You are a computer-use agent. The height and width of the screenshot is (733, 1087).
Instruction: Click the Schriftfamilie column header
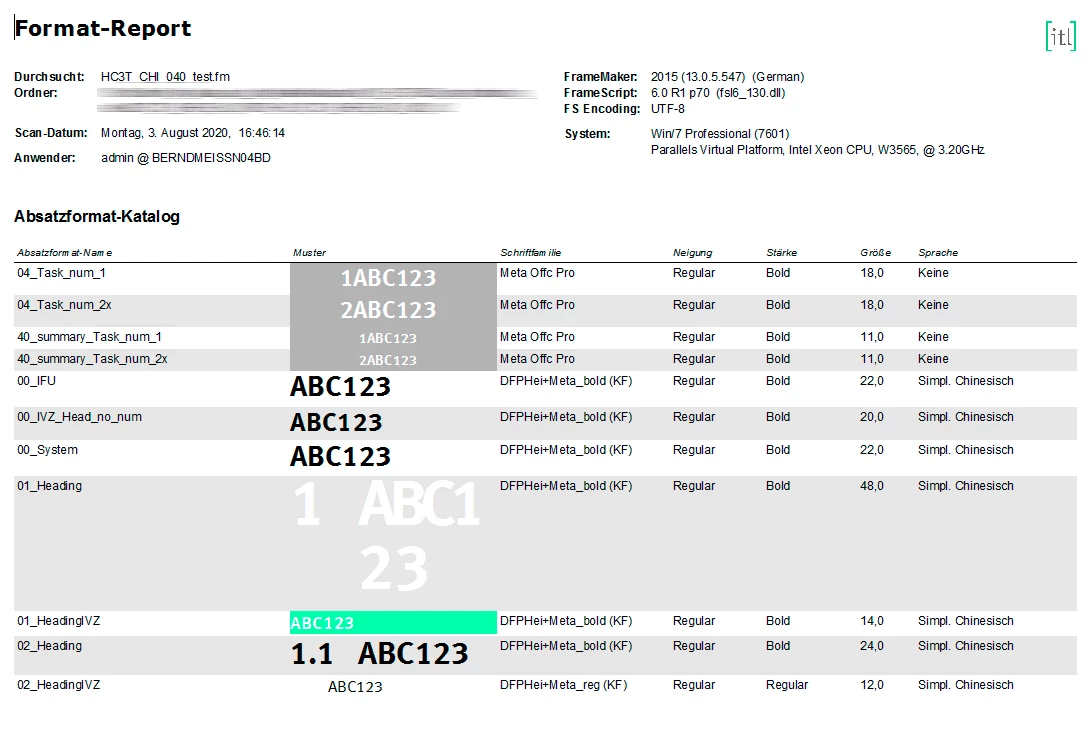[530, 253]
